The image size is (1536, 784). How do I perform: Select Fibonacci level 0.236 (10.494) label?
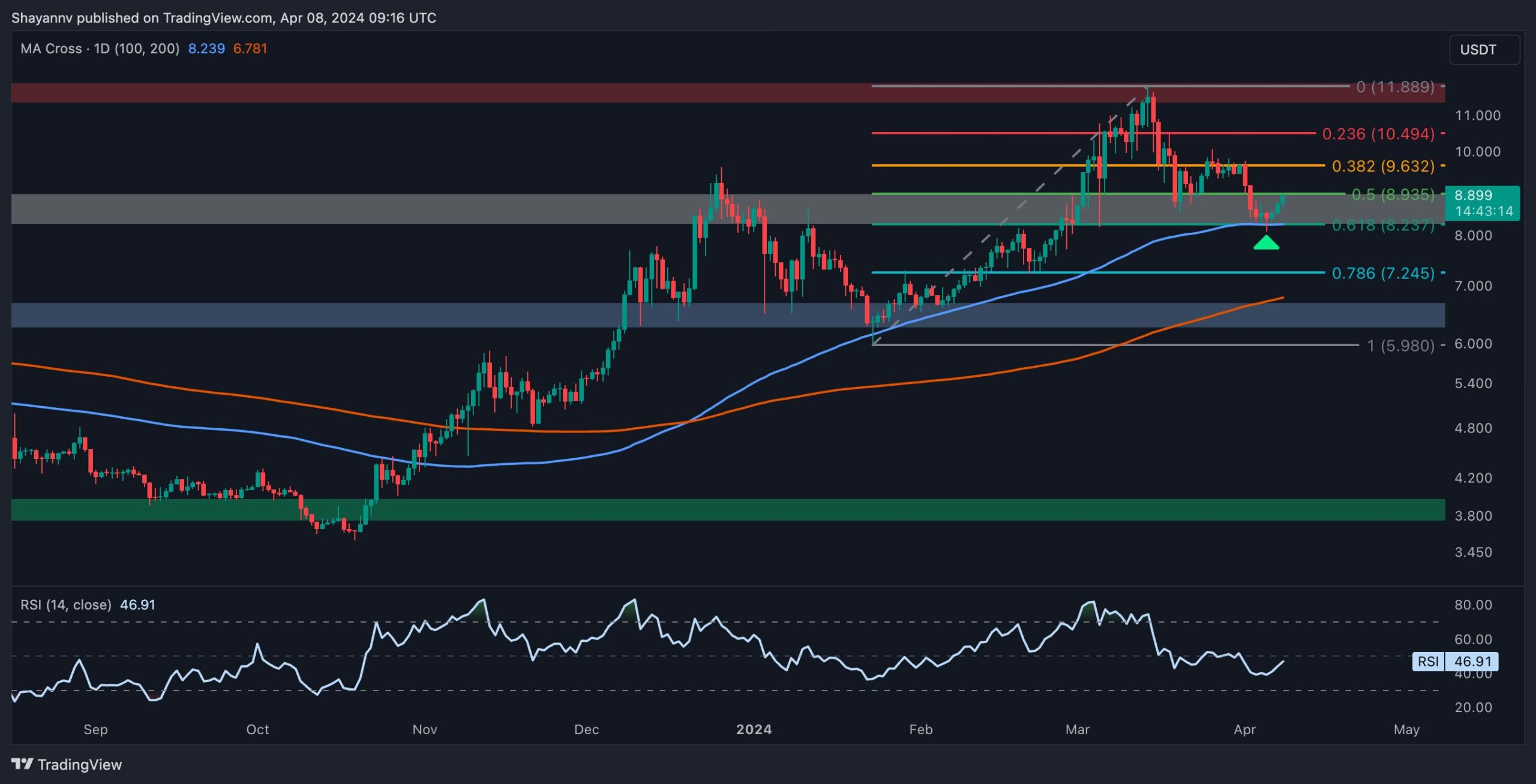[x=1378, y=134]
